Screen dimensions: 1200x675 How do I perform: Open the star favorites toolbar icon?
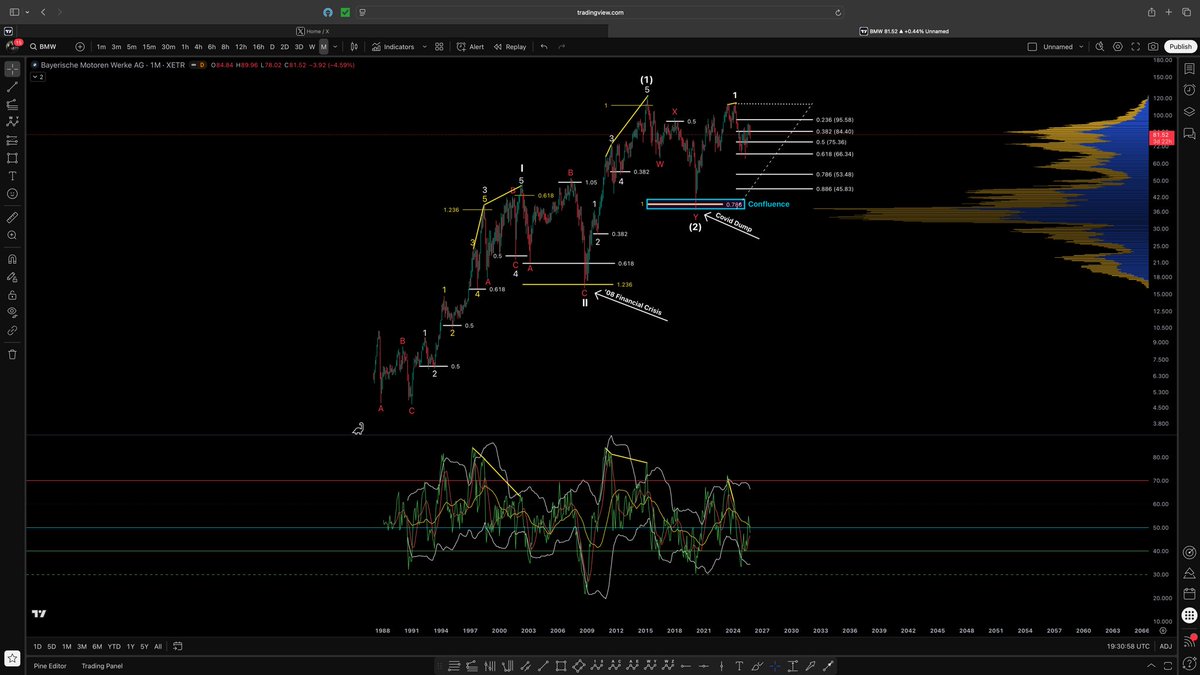[x=12, y=657]
